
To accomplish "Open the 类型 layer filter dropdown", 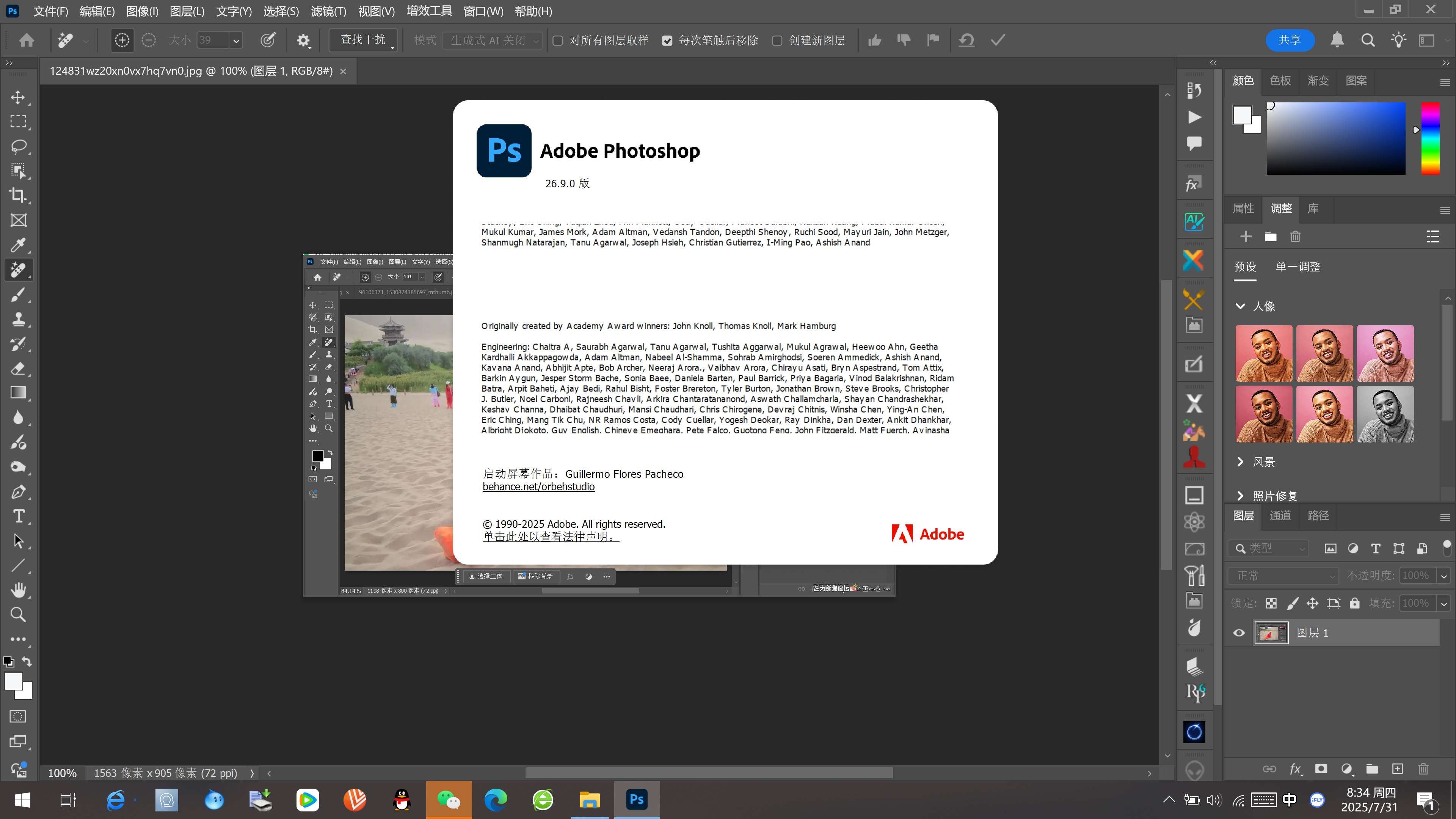I will 1268,548.
